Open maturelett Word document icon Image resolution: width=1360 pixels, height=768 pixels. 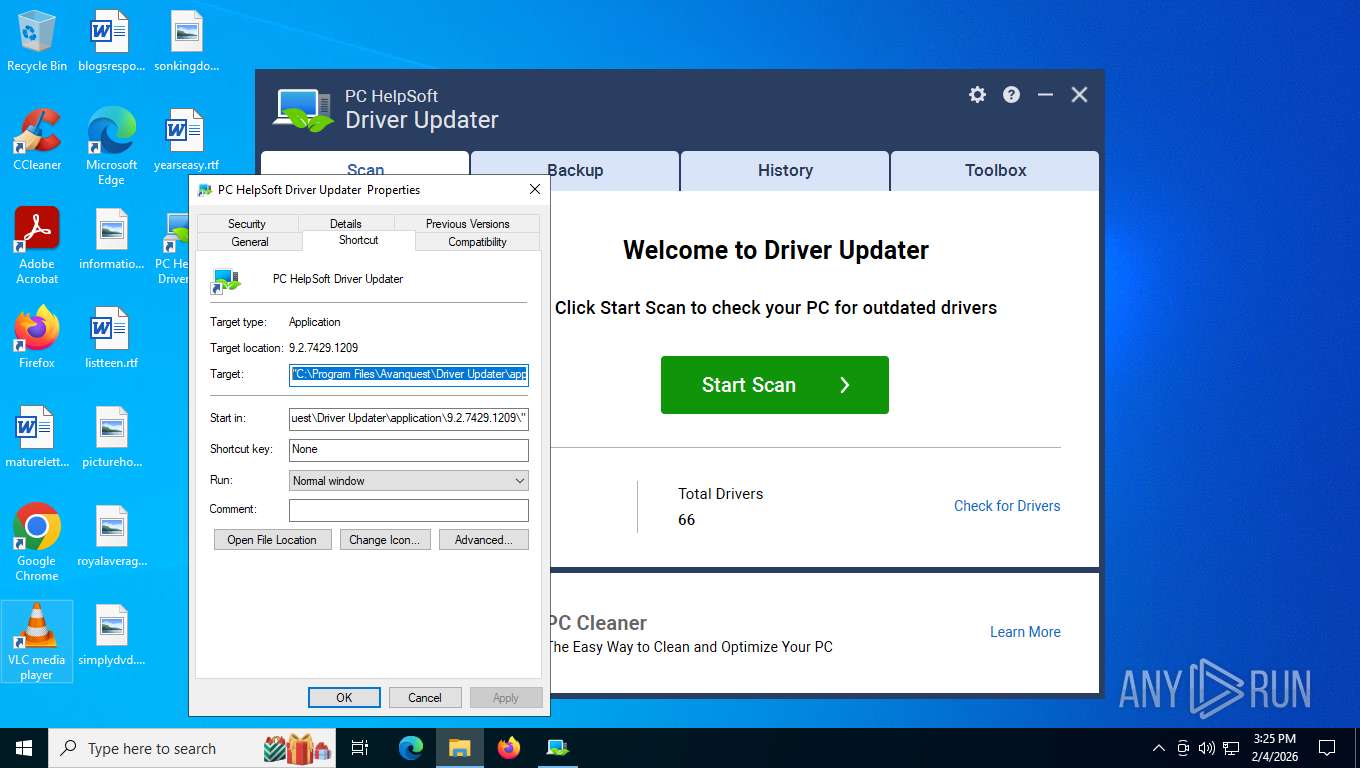[37, 437]
